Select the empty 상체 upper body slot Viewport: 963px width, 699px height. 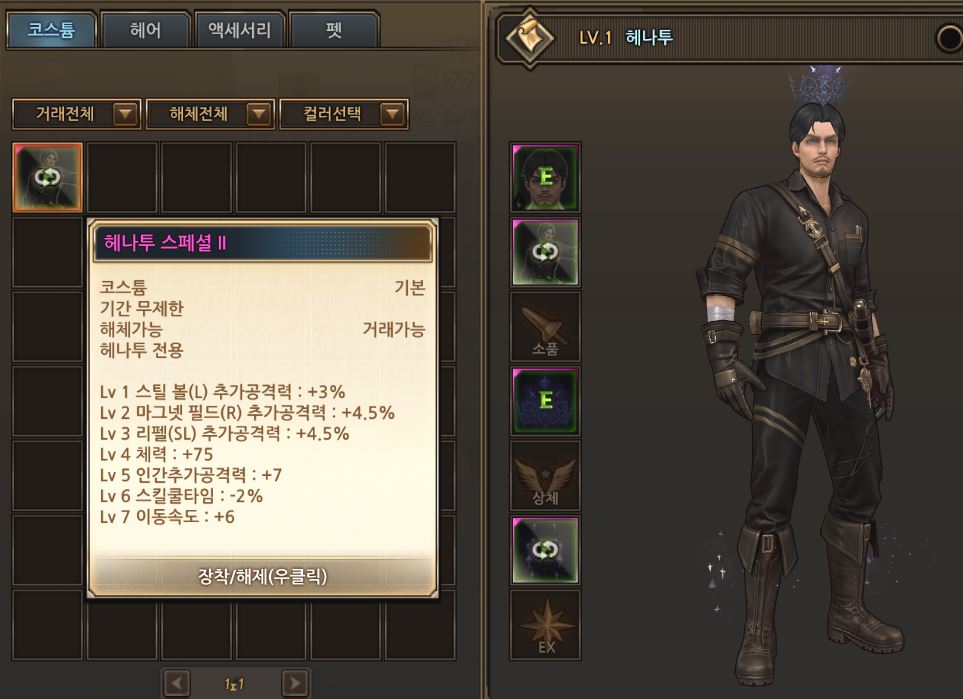click(x=545, y=476)
